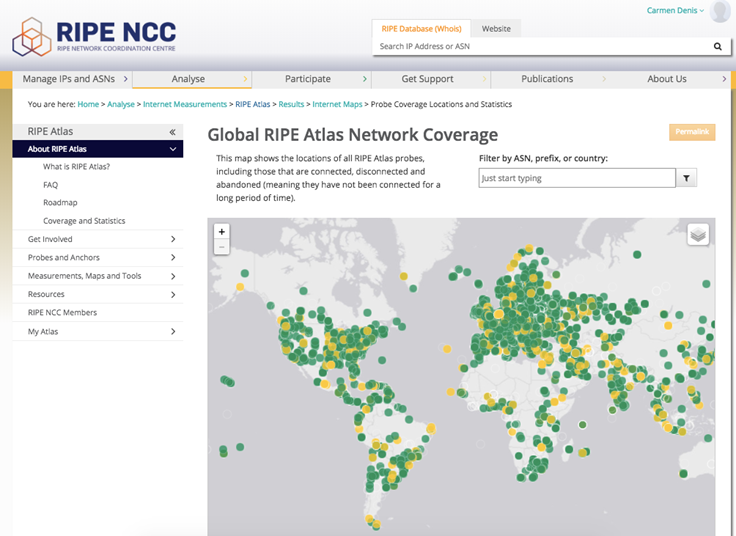Expand Probes and Anchors section
Viewport: 736px width, 536px height.
(173, 257)
